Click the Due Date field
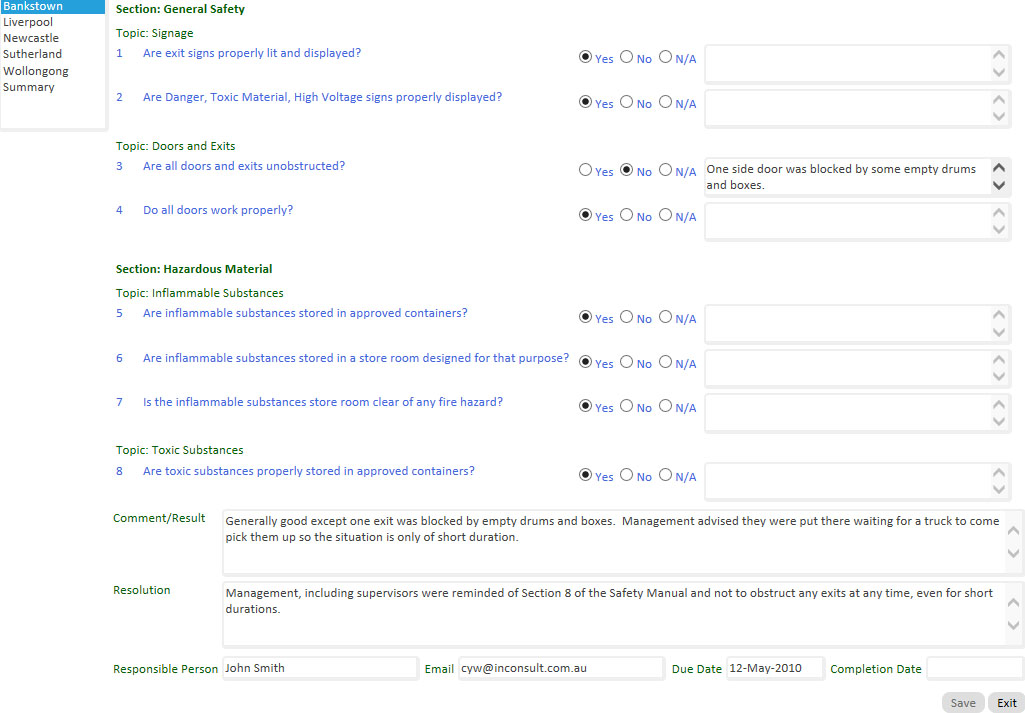This screenshot has height=713, width=1025. pos(775,668)
